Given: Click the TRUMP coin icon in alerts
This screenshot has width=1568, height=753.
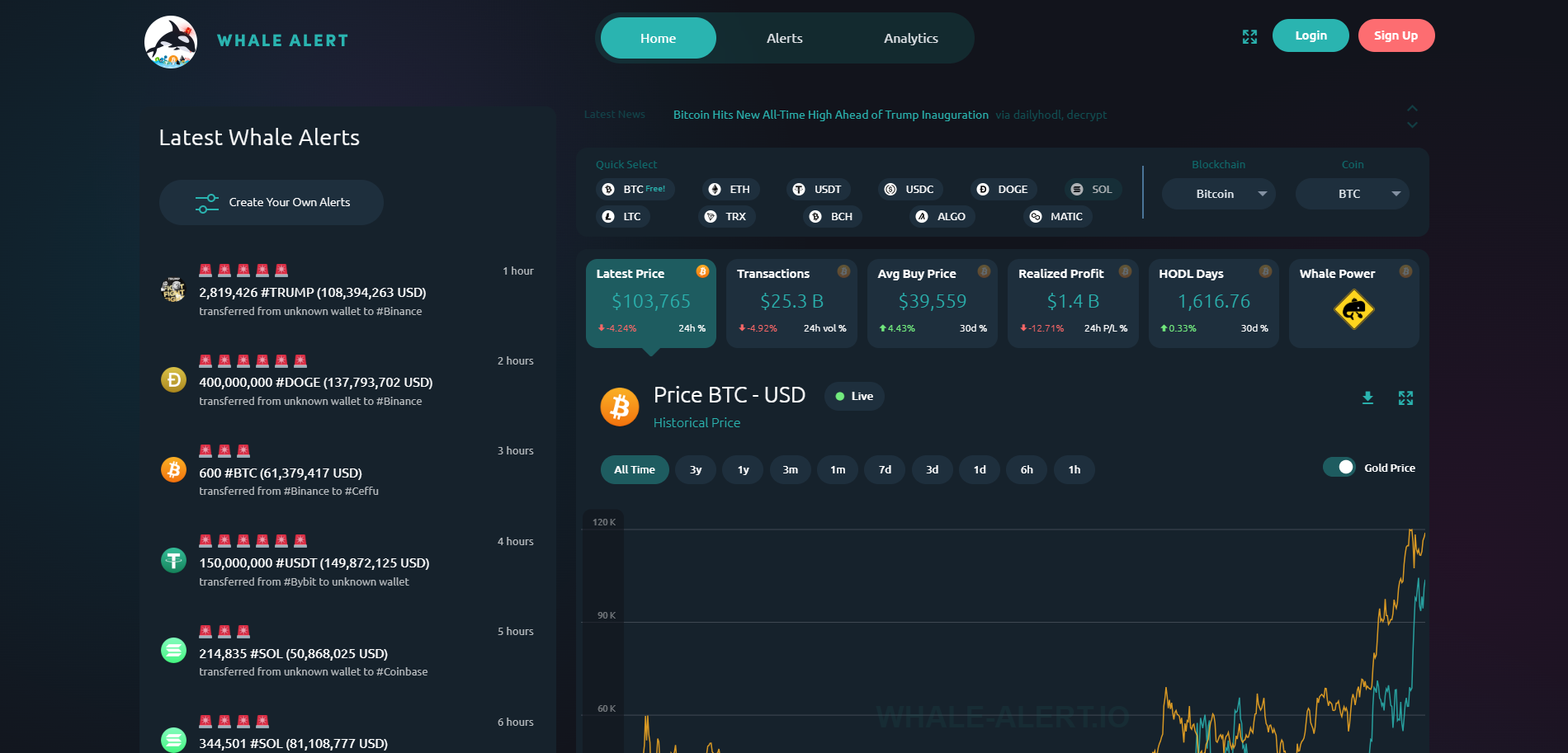Looking at the screenshot, I should tap(173, 289).
